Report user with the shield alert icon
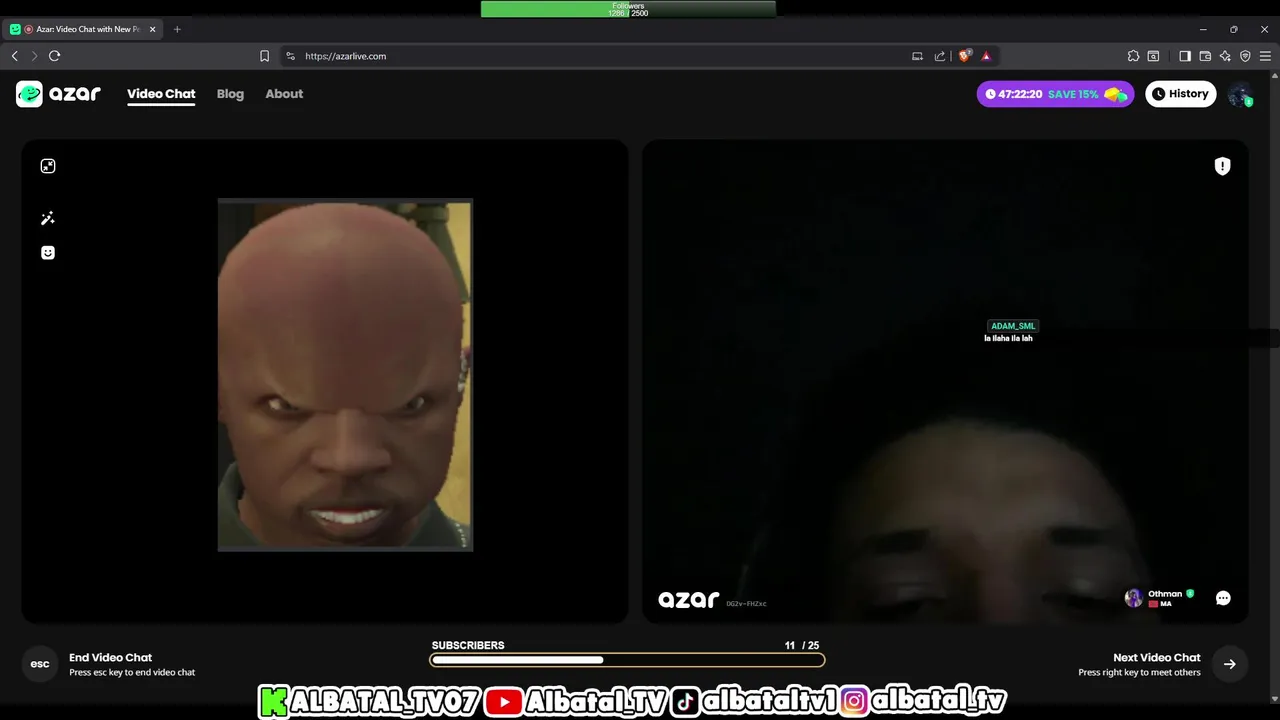The image size is (1280, 720). click(x=1222, y=166)
